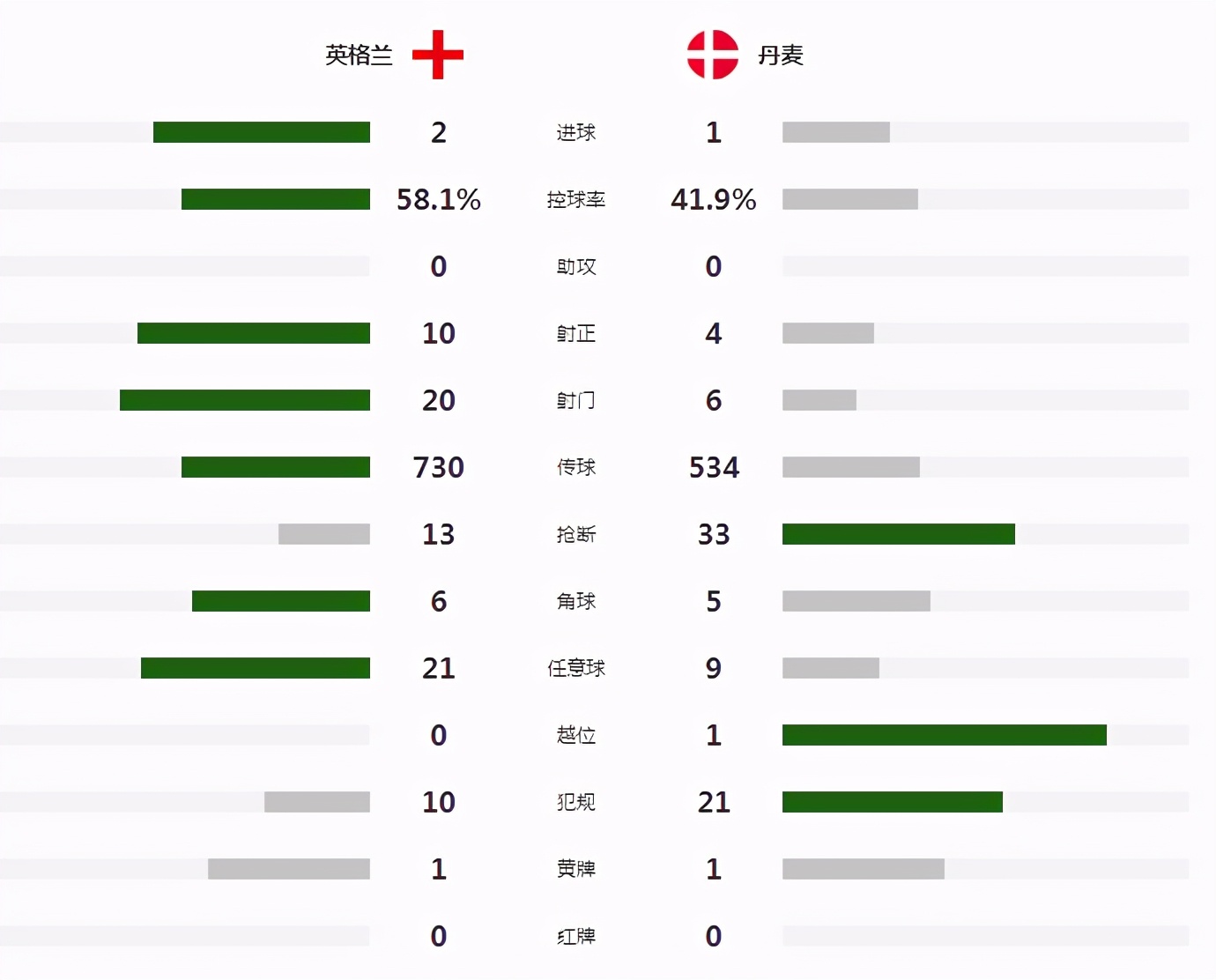This screenshot has height=980, width=1216.
Task: Click the 射正 stat label
Action: [576, 333]
